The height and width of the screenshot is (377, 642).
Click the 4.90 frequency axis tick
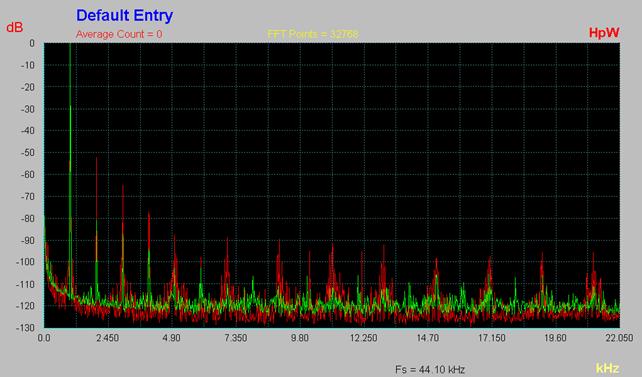pos(171,338)
